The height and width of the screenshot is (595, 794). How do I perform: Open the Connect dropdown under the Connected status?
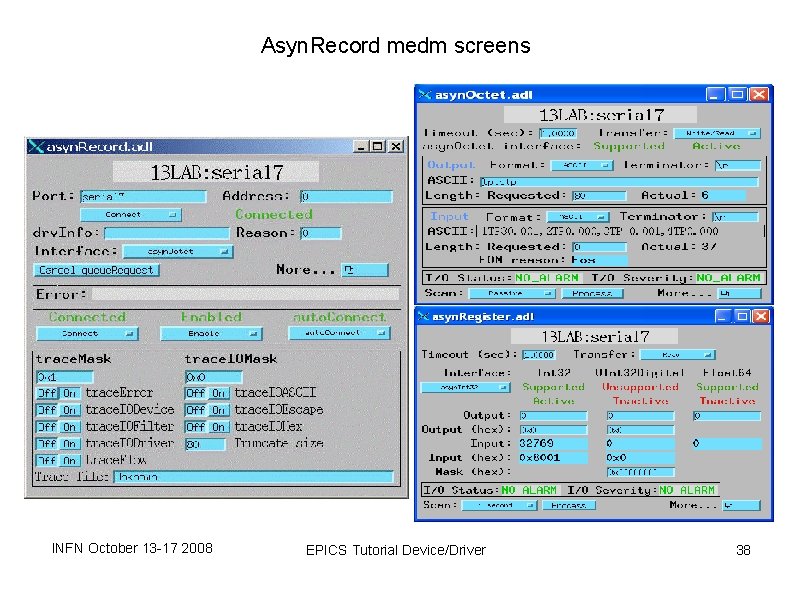click(87, 334)
